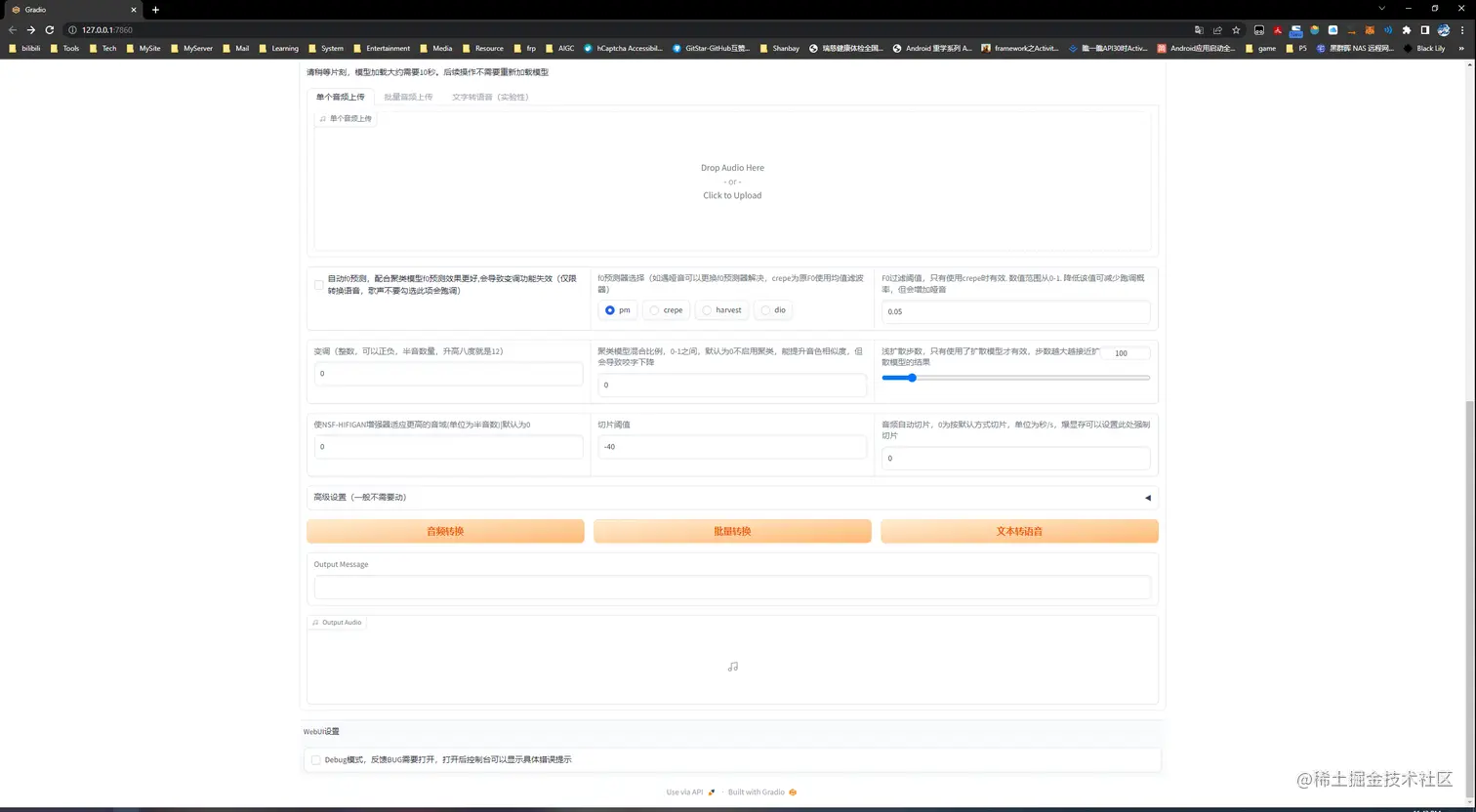
Task: Enable the Debug模式 checkbox
Action: tap(315, 759)
